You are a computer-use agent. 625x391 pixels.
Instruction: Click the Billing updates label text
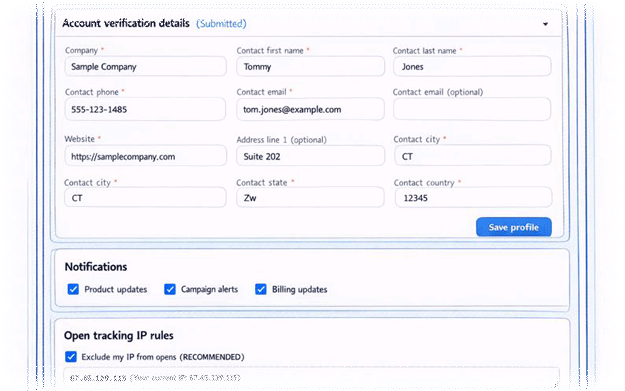coord(299,289)
